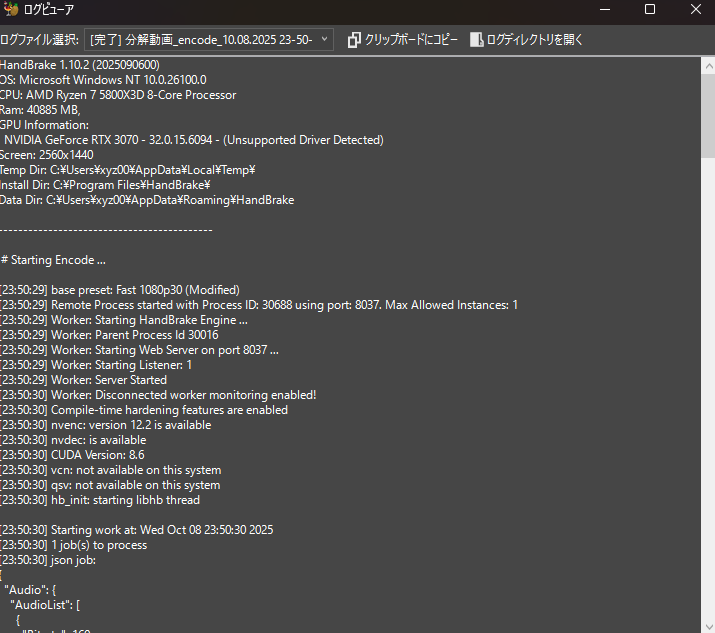Click the scrollbar up arrow
715x633 pixels.
(x=707, y=65)
